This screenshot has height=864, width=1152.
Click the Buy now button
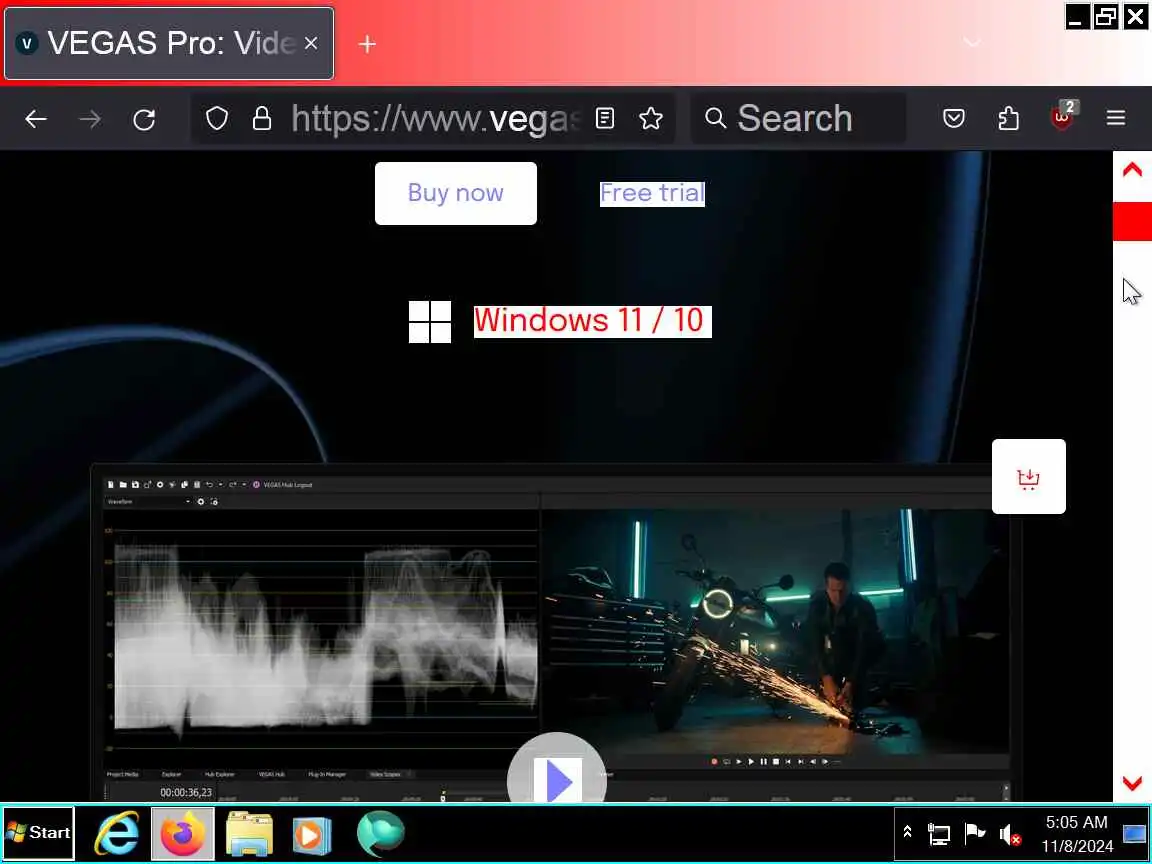pyautogui.click(x=456, y=193)
